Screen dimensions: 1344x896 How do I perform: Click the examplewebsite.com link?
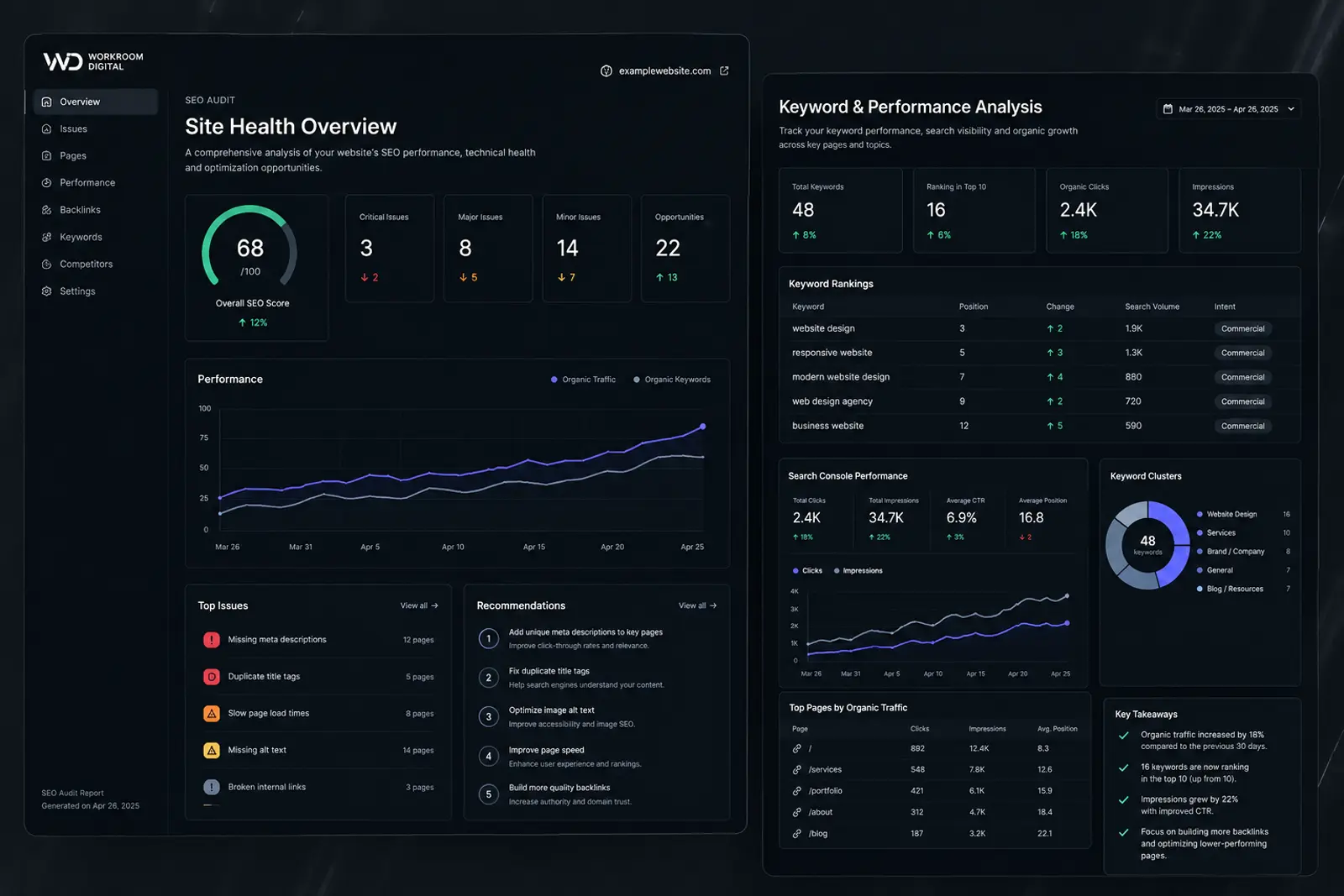pos(664,71)
